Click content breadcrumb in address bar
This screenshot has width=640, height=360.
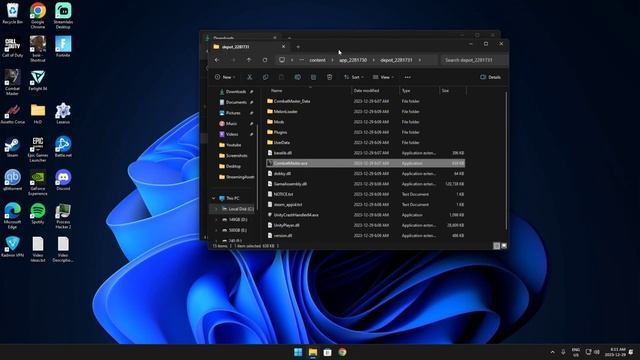[x=317, y=60]
